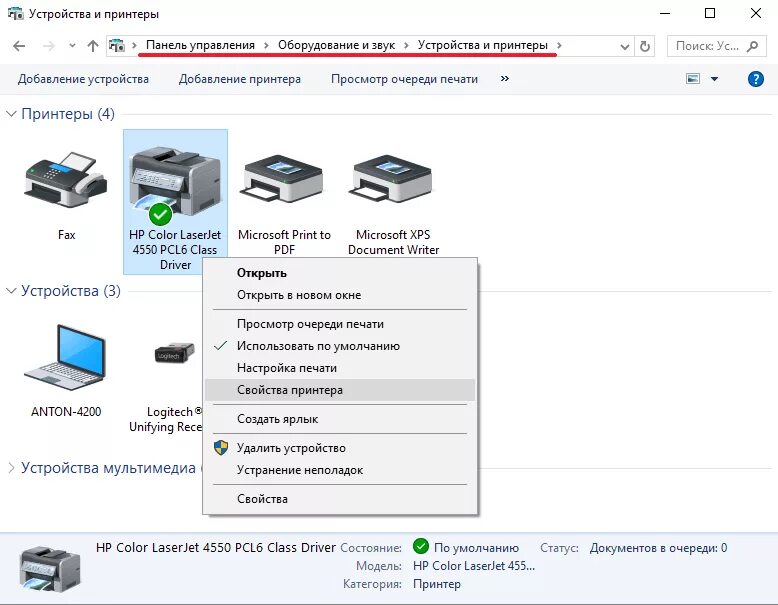Choose Свойства at bottom of context menu
The image size is (778, 605).
(340, 499)
